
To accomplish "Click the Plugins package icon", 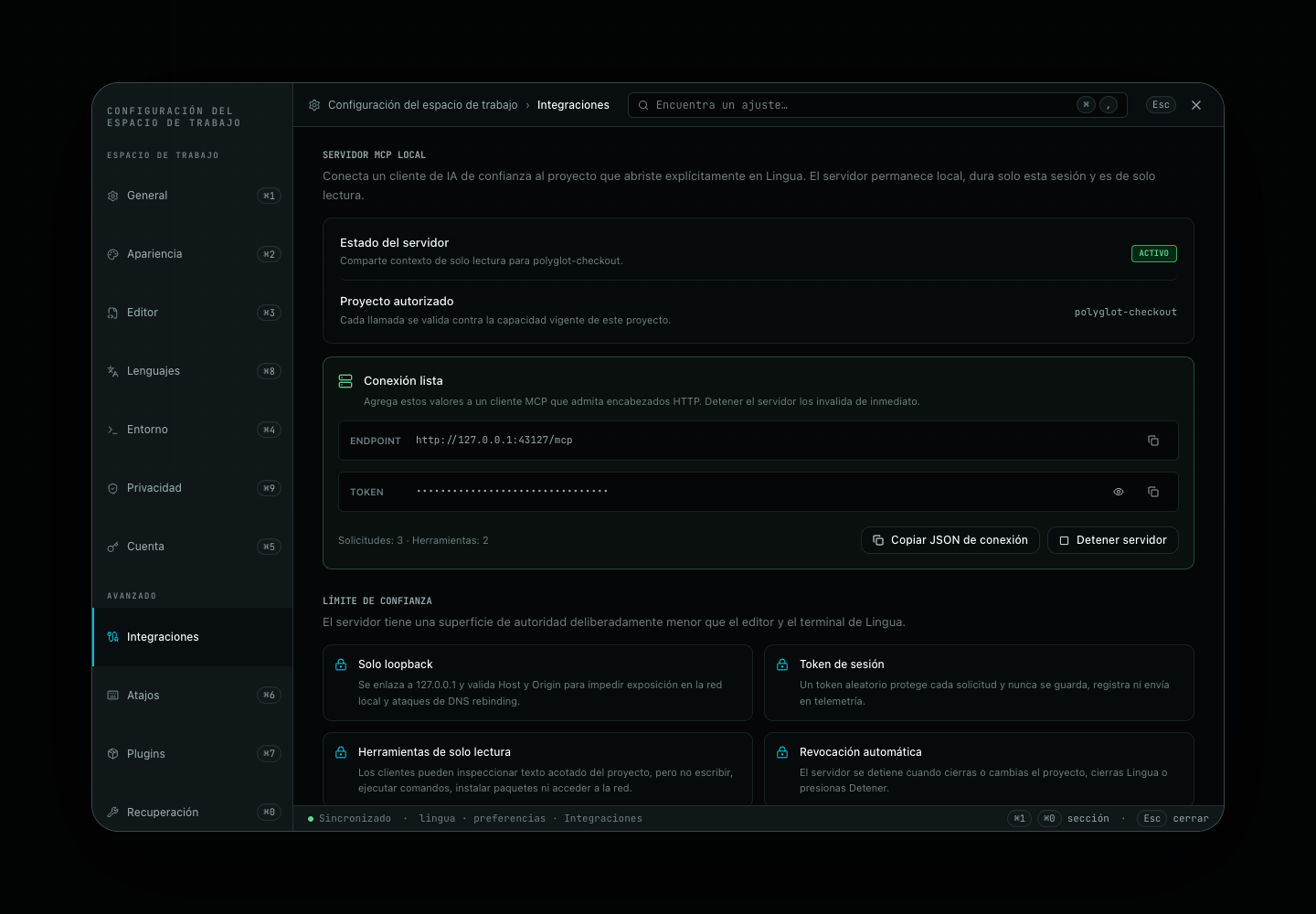I will click(x=112, y=754).
